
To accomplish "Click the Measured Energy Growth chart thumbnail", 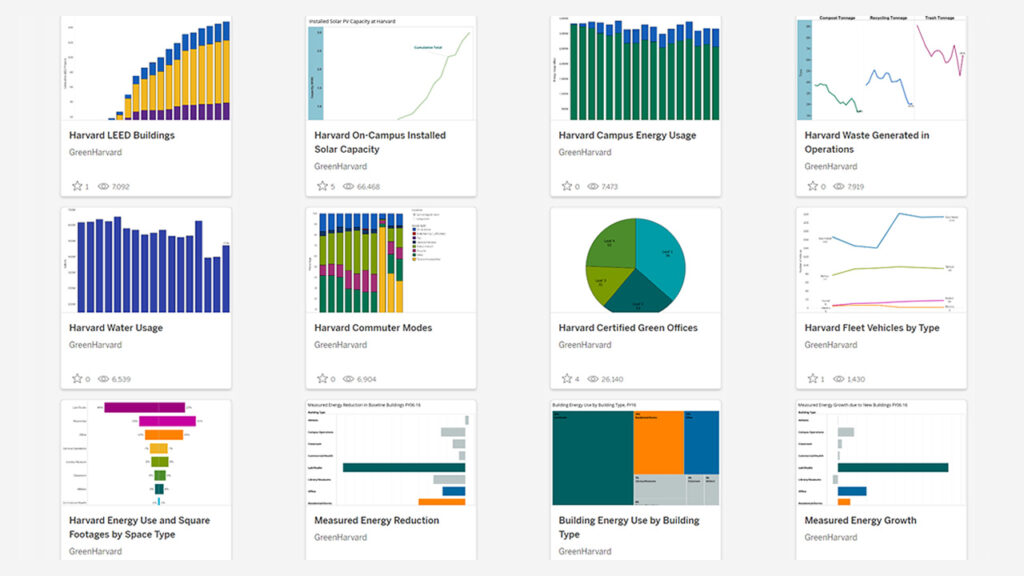I will pyautogui.click(x=881, y=453).
